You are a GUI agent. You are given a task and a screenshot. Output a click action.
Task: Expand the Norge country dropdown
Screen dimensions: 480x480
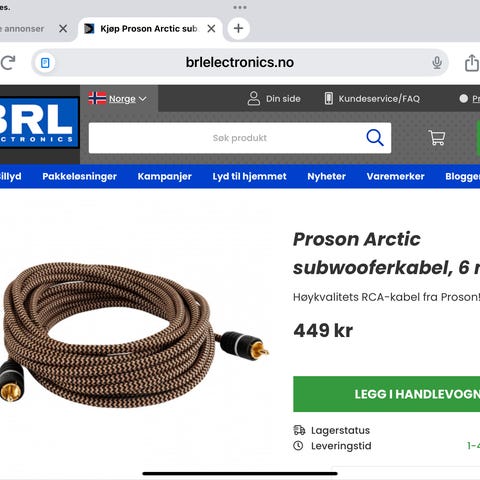click(118, 99)
